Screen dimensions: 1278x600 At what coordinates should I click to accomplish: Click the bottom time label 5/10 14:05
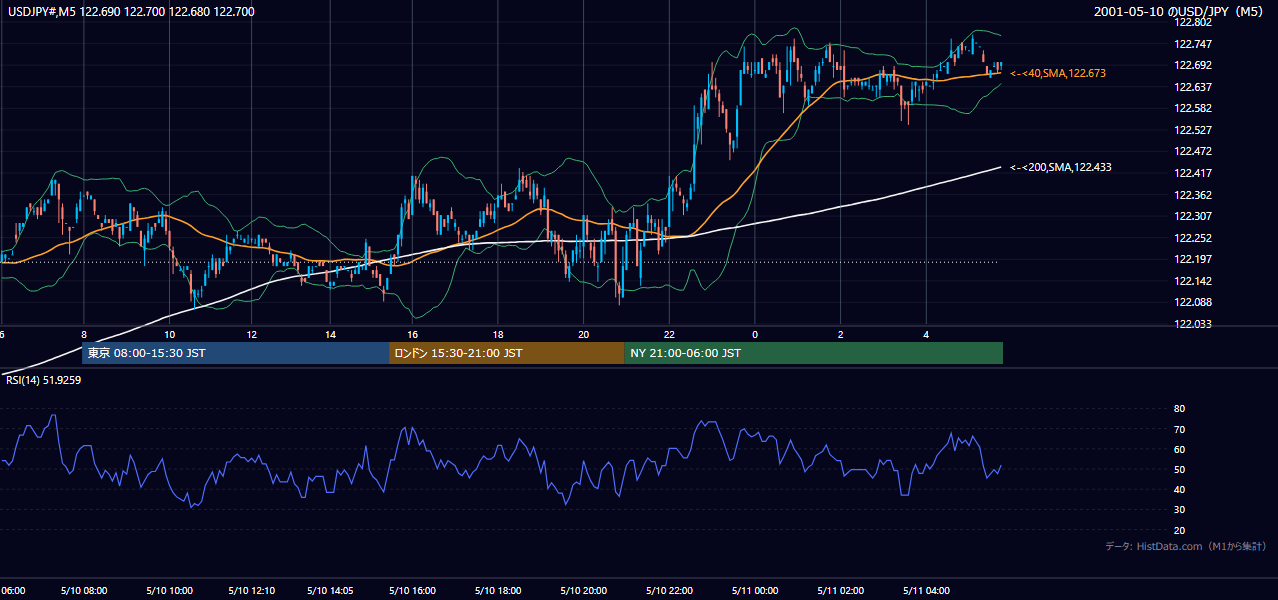click(331, 590)
